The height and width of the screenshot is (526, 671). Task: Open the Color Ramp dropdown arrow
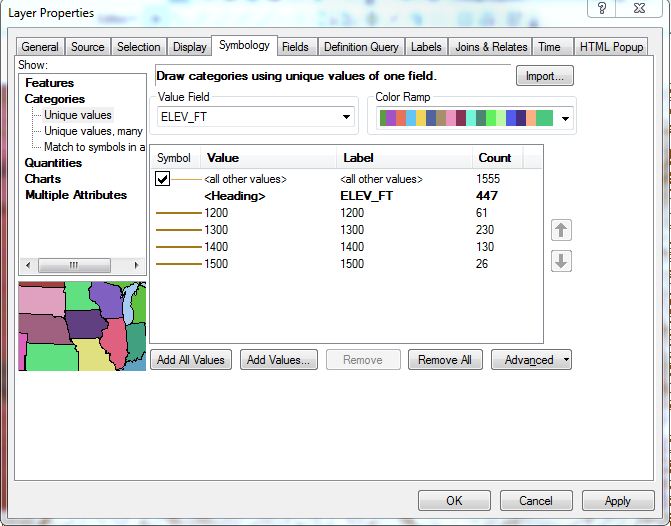[565, 119]
